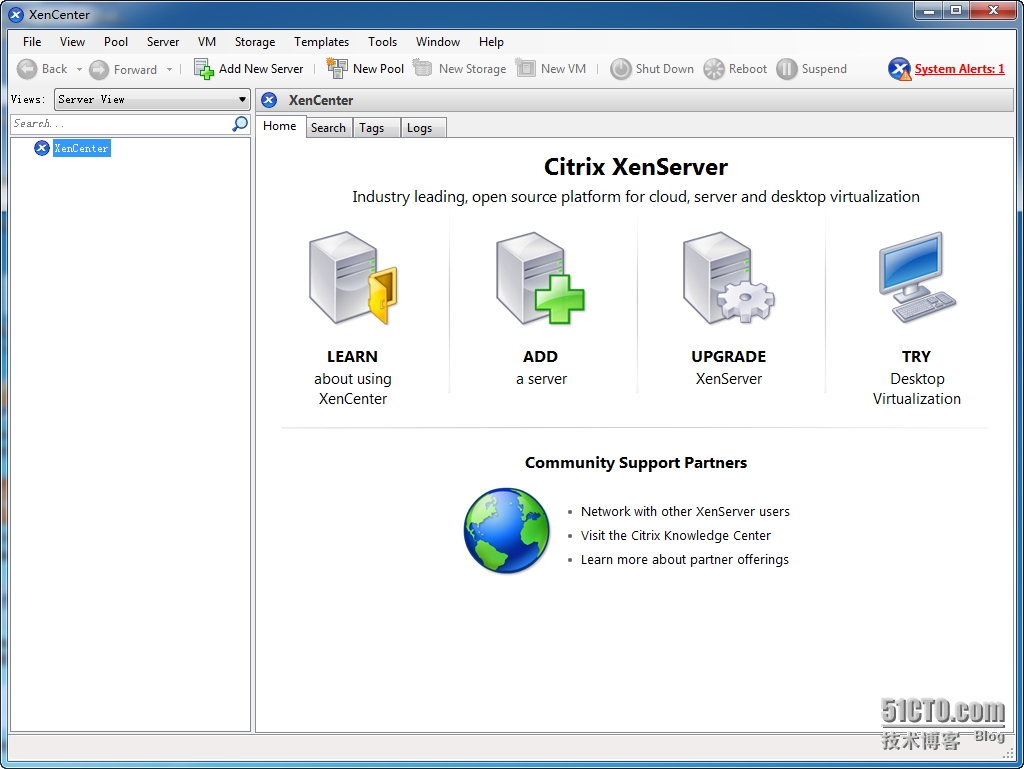Click Visit the Citrix Knowledge Center
The width and height of the screenshot is (1024, 769).
point(675,535)
